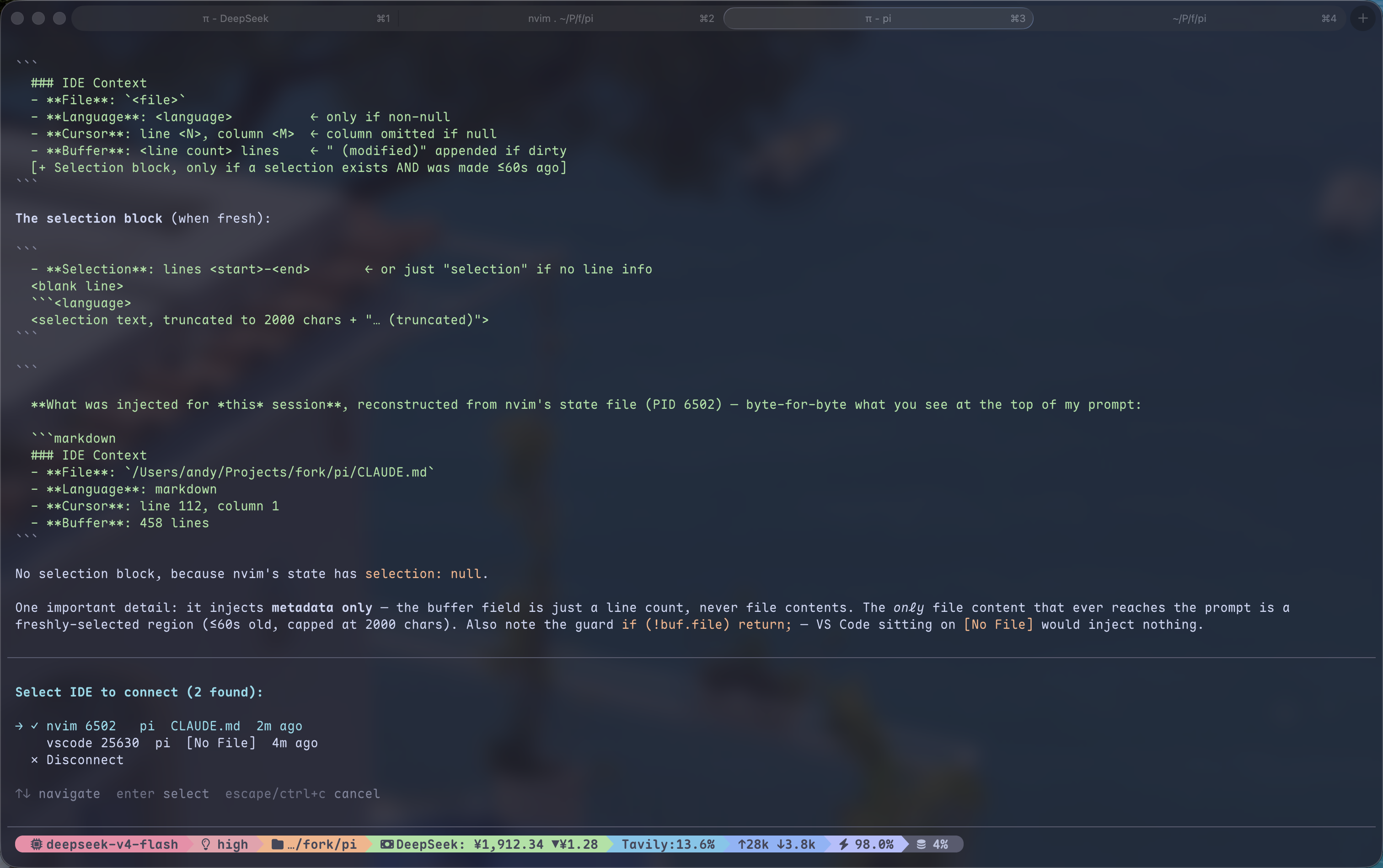Select the vscode 25630 IDE entry
This screenshot has width=1383, height=868.
(x=182, y=743)
